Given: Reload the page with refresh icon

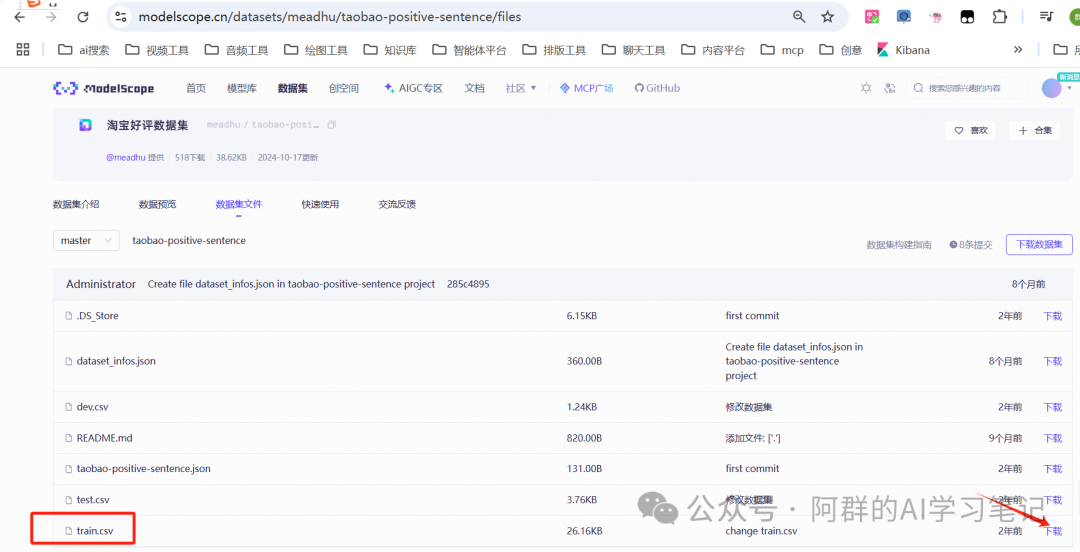Looking at the screenshot, I should 83,17.
